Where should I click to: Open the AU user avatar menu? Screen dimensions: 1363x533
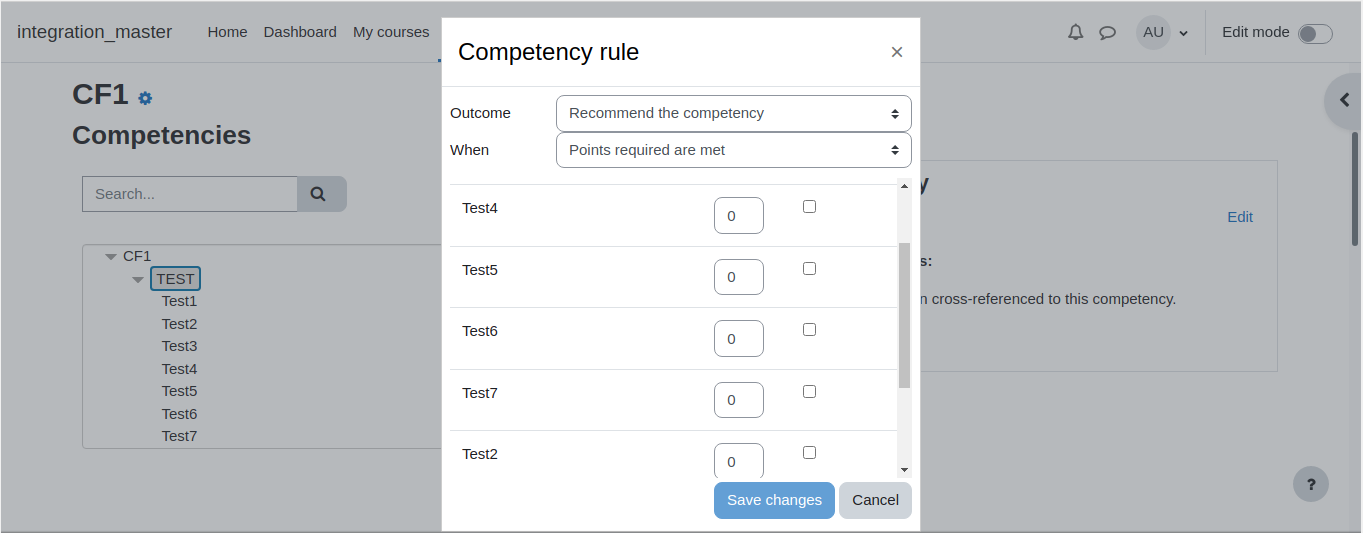(x=1162, y=32)
